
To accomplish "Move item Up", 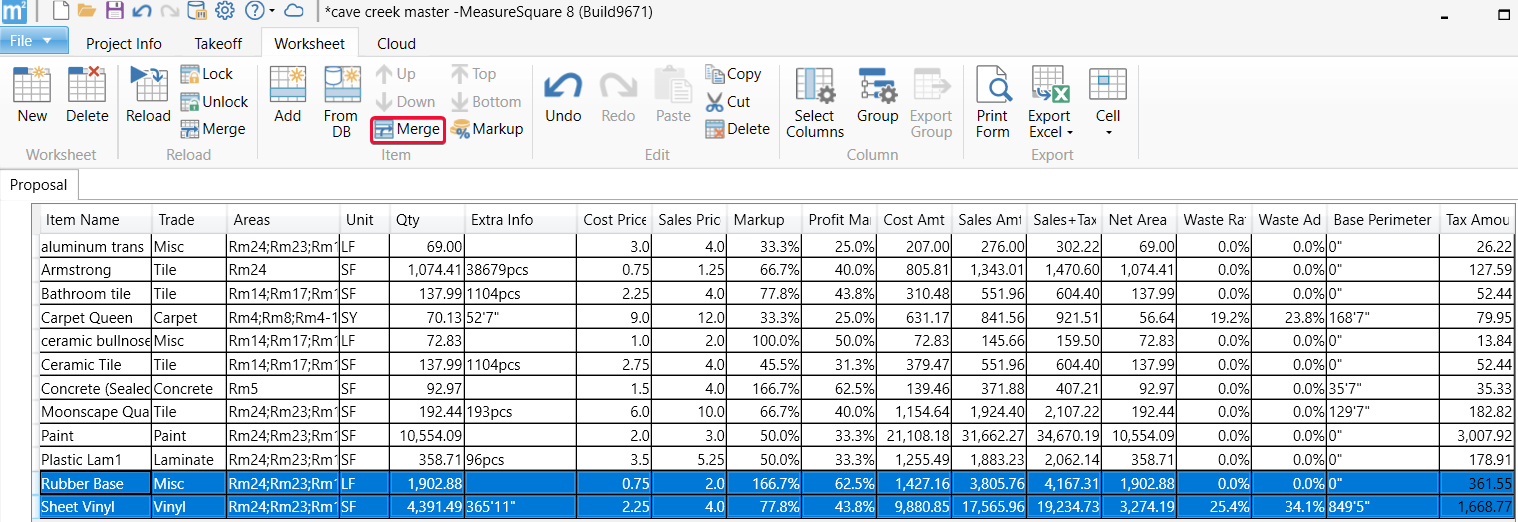I will [x=396, y=74].
